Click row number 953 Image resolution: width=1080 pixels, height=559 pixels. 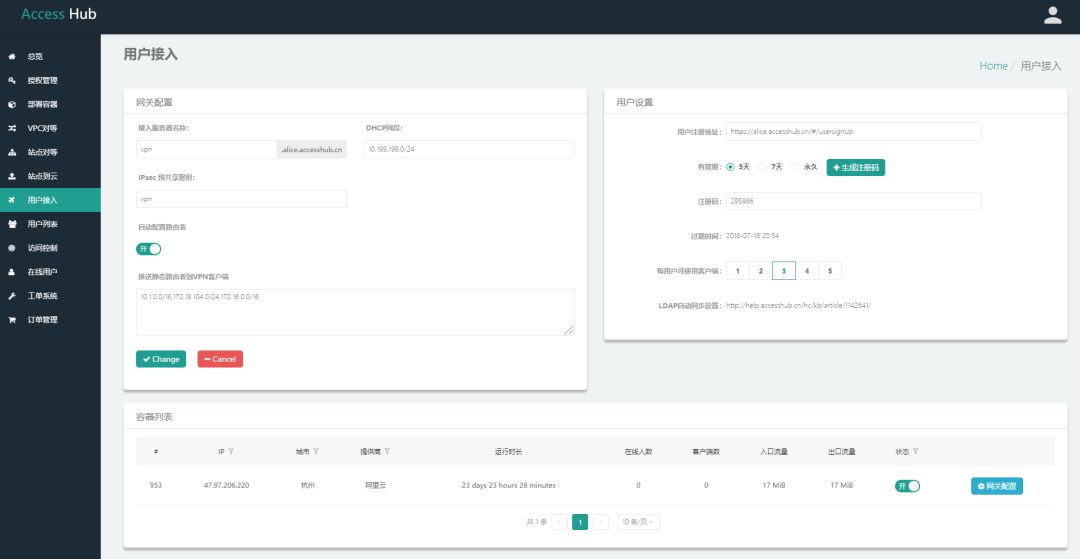click(156, 485)
